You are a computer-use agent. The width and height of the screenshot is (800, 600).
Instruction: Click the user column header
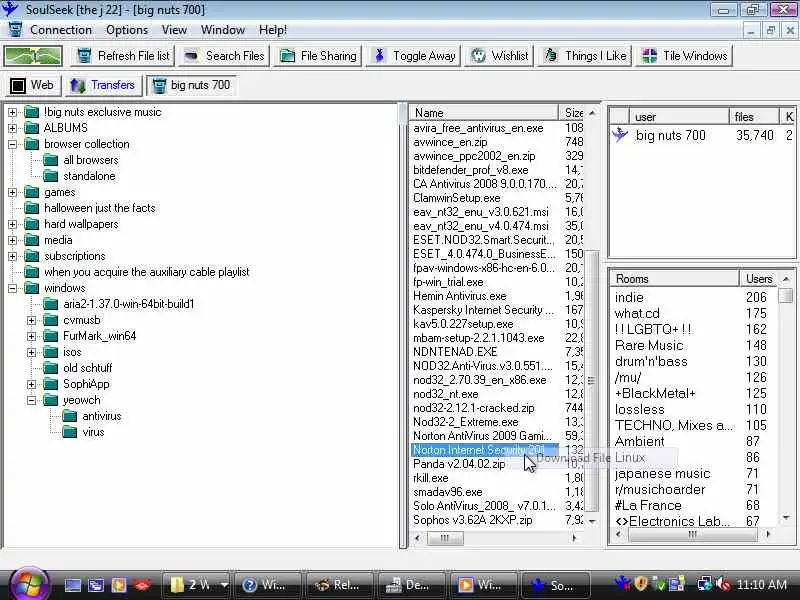pos(679,117)
